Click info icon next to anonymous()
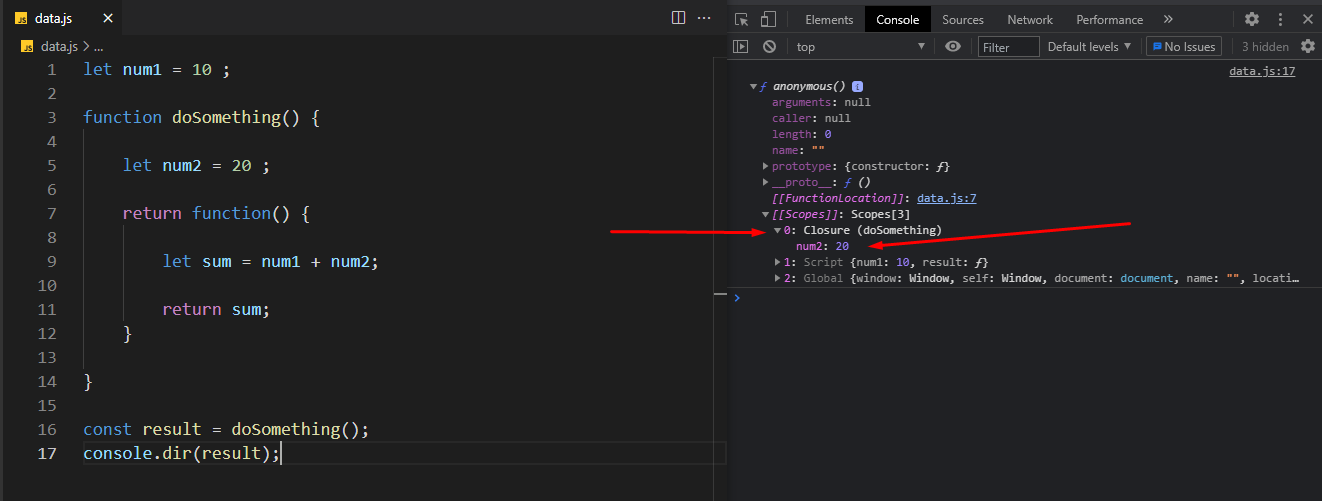 coord(857,87)
